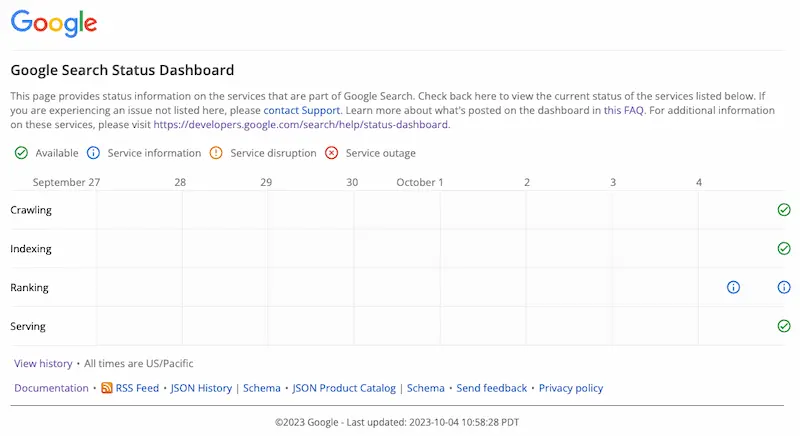Click the Service disruption legend label
This screenshot has height=436, width=800.
[273, 153]
